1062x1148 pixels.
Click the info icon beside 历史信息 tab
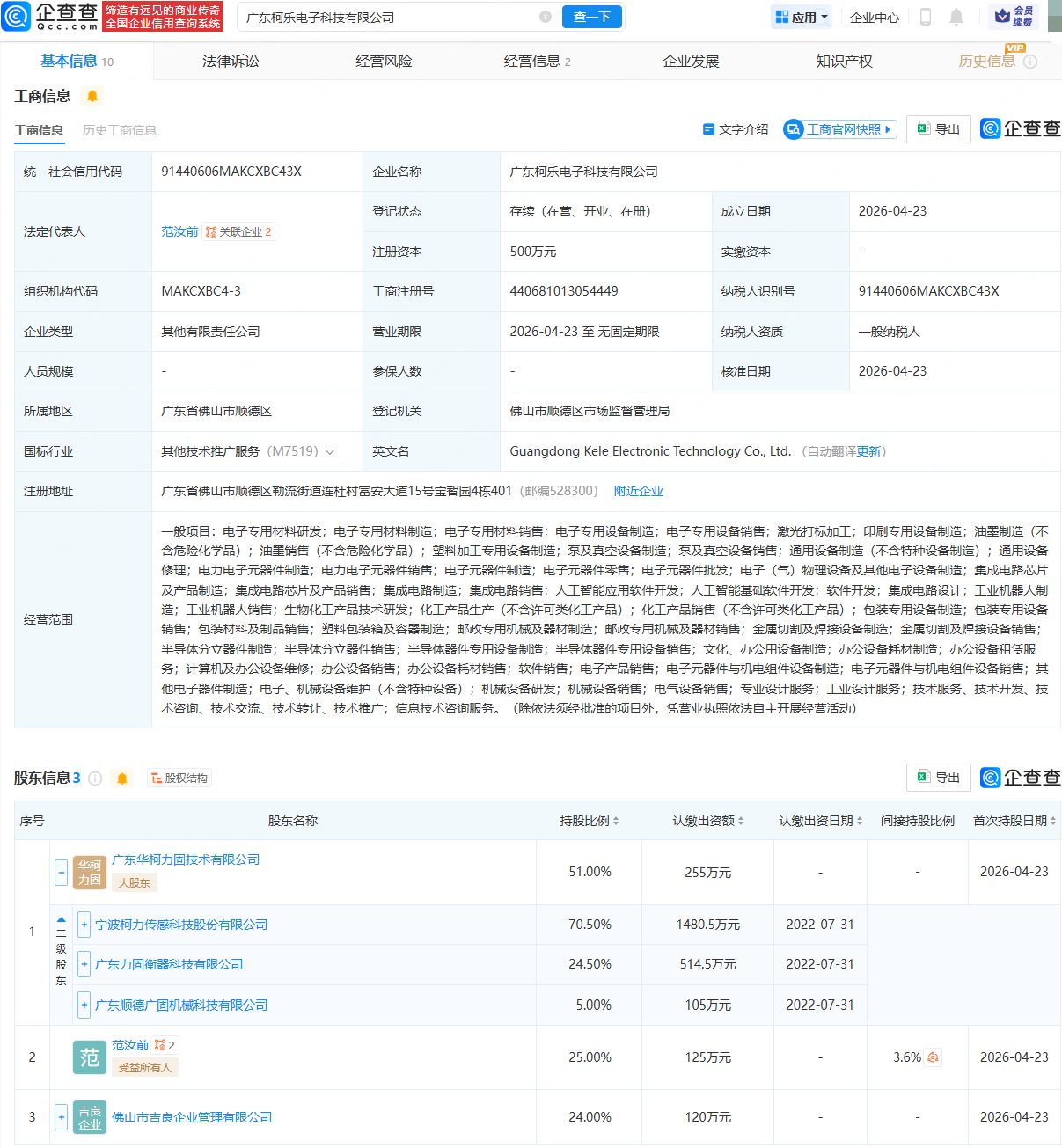click(x=1030, y=62)
